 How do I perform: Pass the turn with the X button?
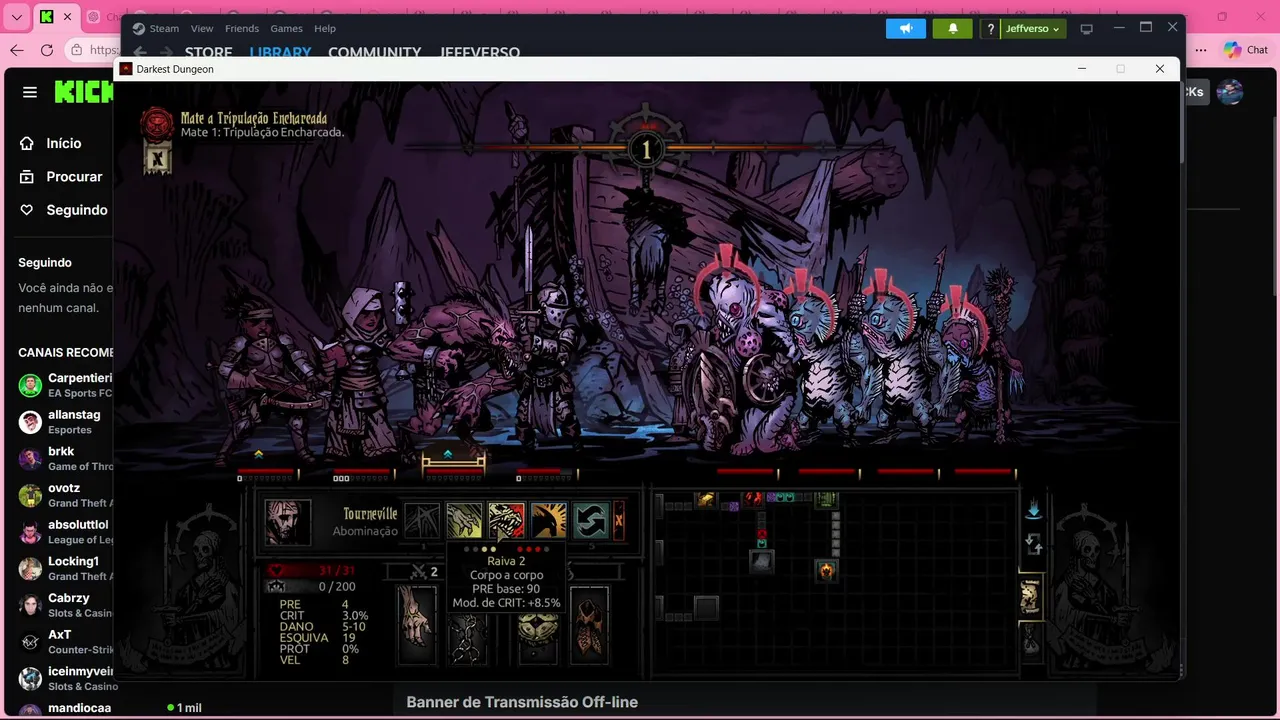tap(618, 520)
